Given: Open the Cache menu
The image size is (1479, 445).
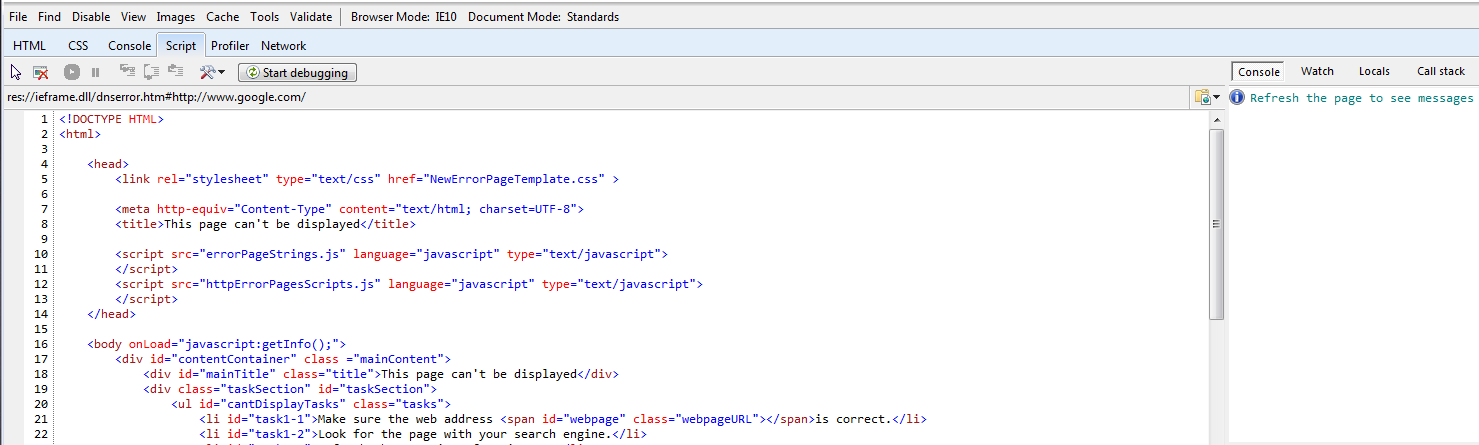Looking at the screenshot, I should 222,17.
